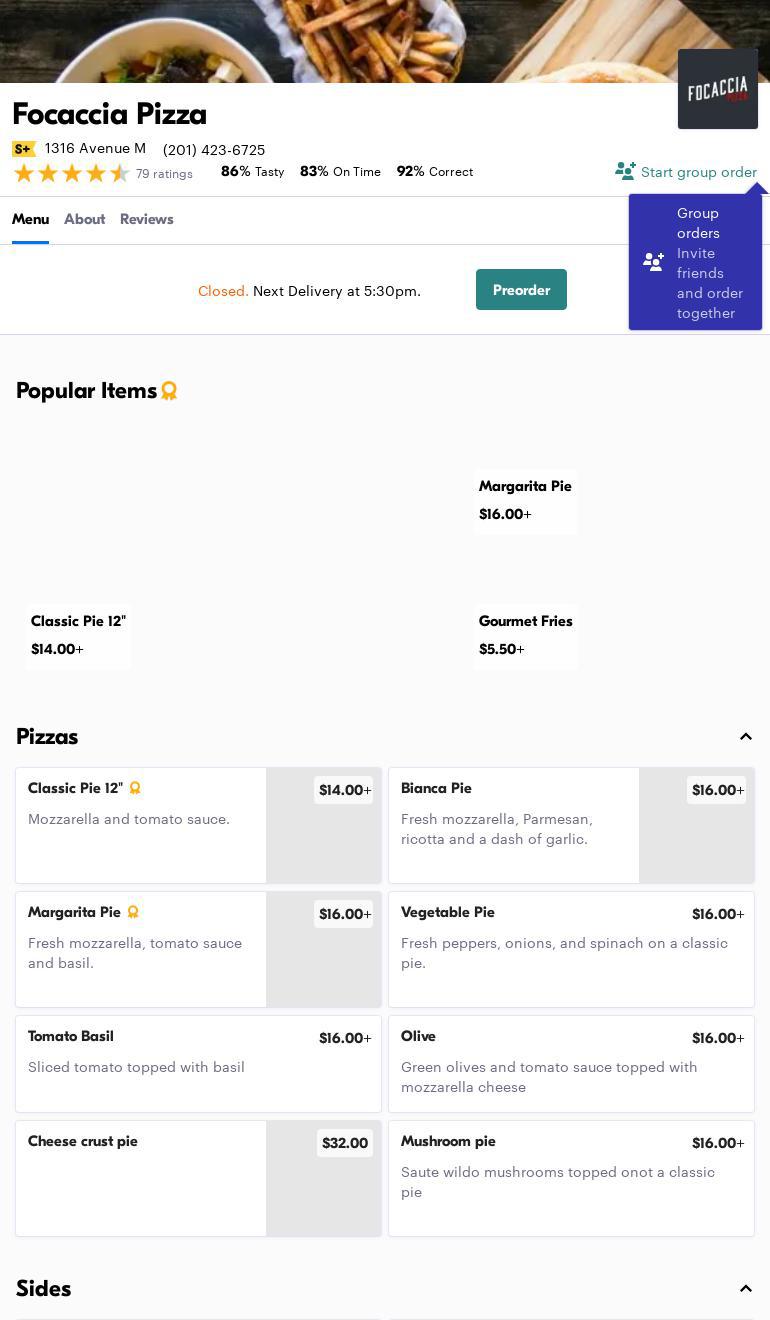Click the group order people icon
The image size is (770, 1320).
coord(625,171)
